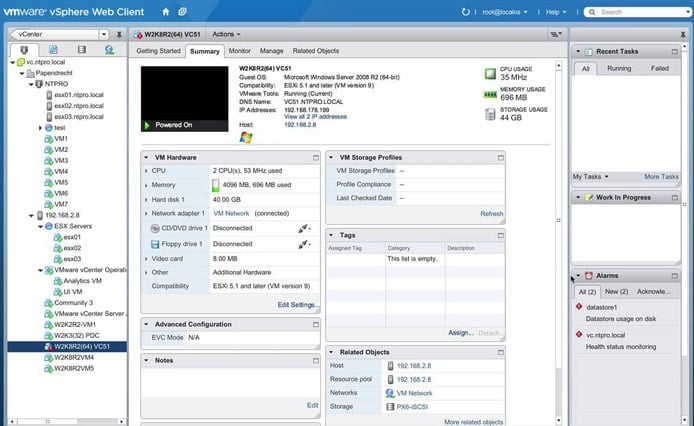Screen dimensions: 694x426
Task: Switch to the VMs and Templates view
Action: coord(53,50)
